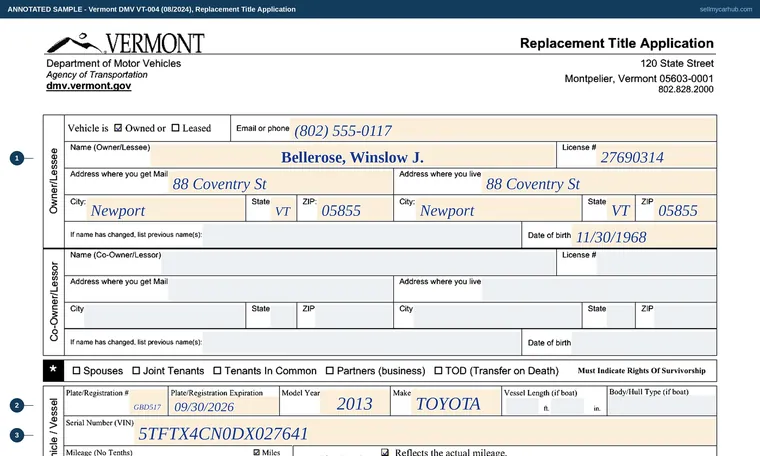Check the Owned vehicle checkbox
This screenshot has height=456, width=760.
coord(118,128)
